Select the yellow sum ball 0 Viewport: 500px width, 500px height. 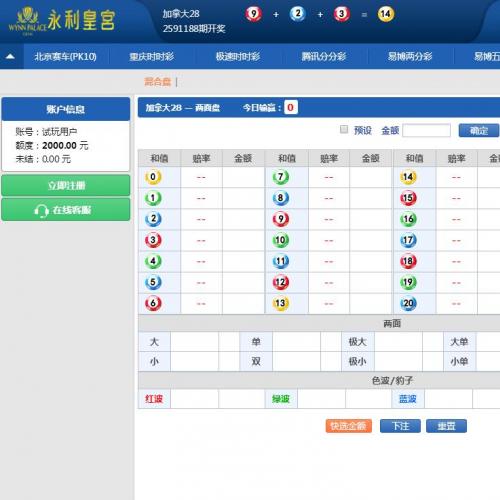click(153, 177)
